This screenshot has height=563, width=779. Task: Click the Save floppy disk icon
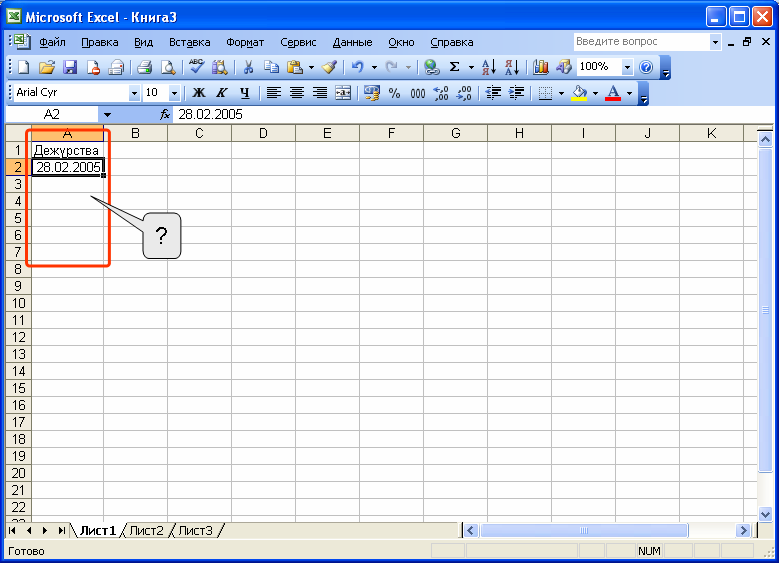pos(70,67)
